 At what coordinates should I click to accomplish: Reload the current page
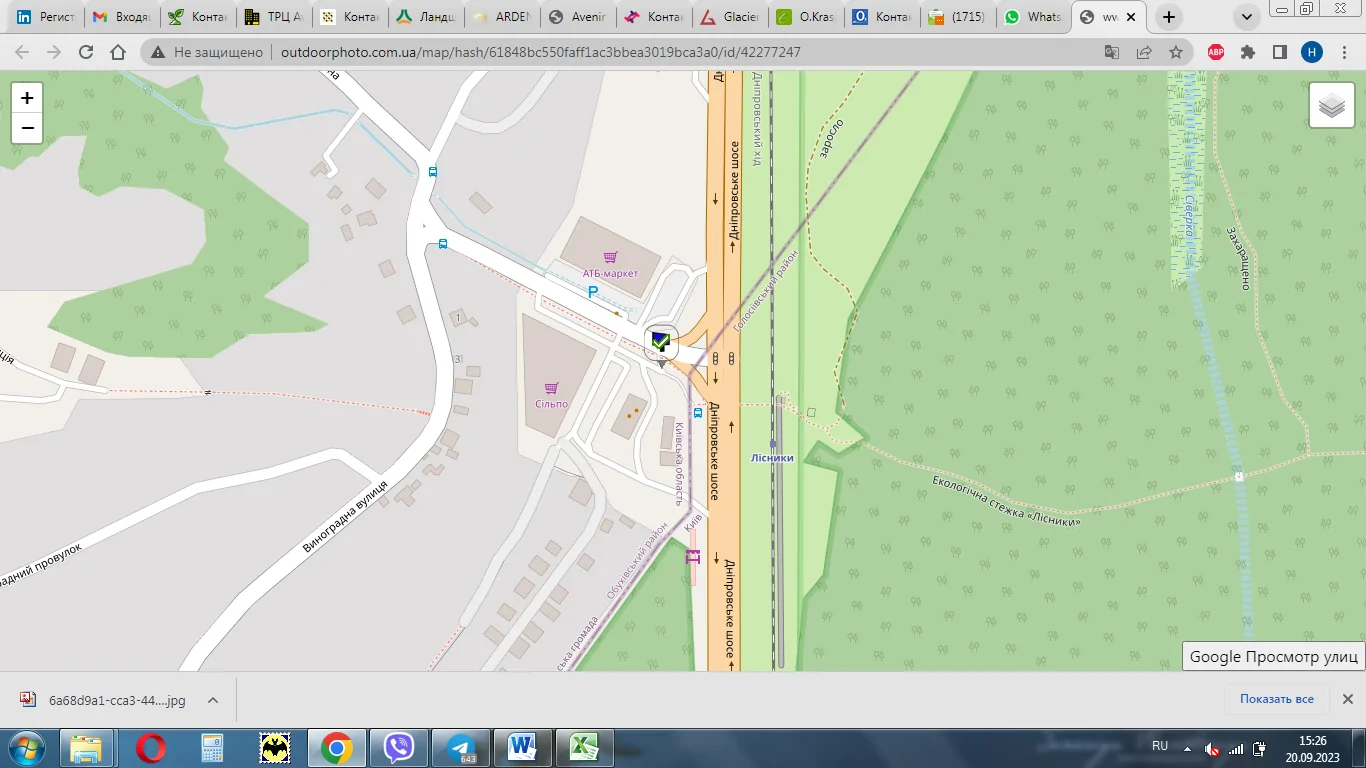pos(86,53)
